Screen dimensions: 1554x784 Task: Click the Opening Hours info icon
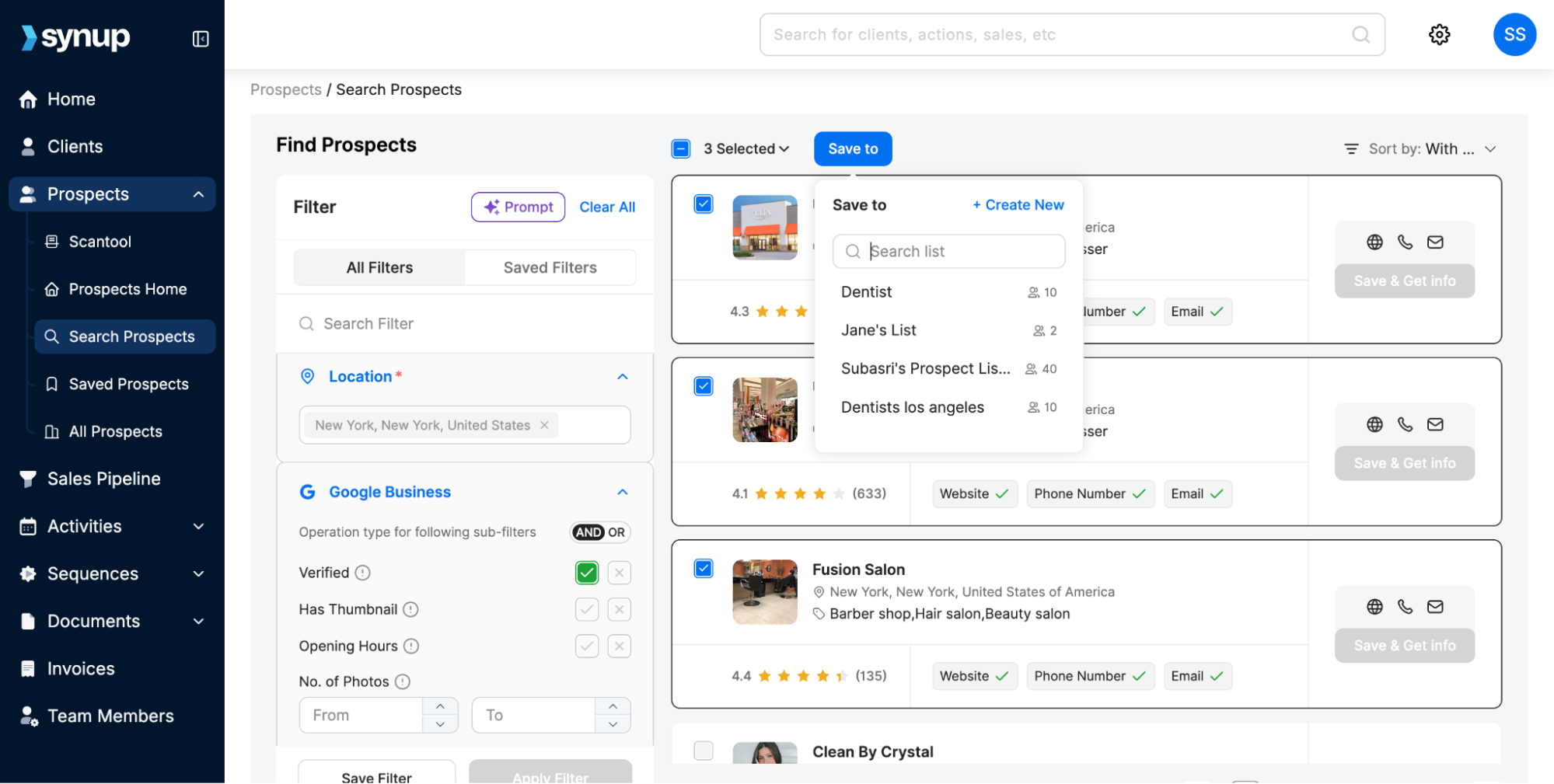coord(411,646)
